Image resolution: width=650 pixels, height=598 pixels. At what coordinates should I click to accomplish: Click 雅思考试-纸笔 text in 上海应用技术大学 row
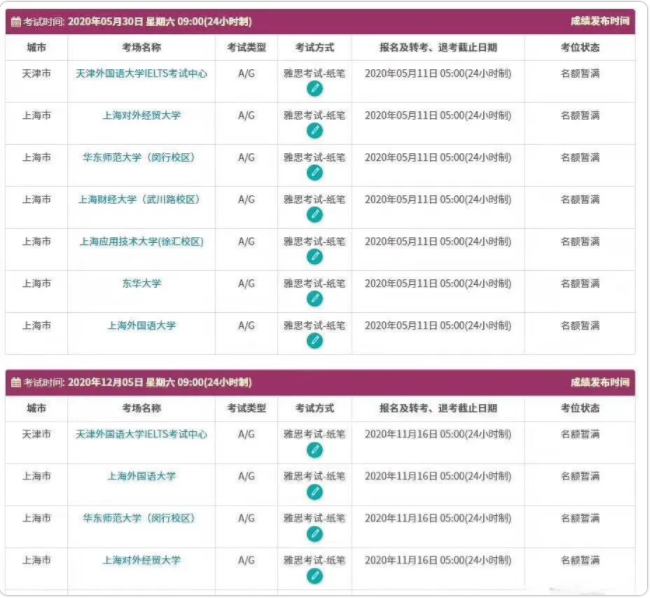click(314, 242)
